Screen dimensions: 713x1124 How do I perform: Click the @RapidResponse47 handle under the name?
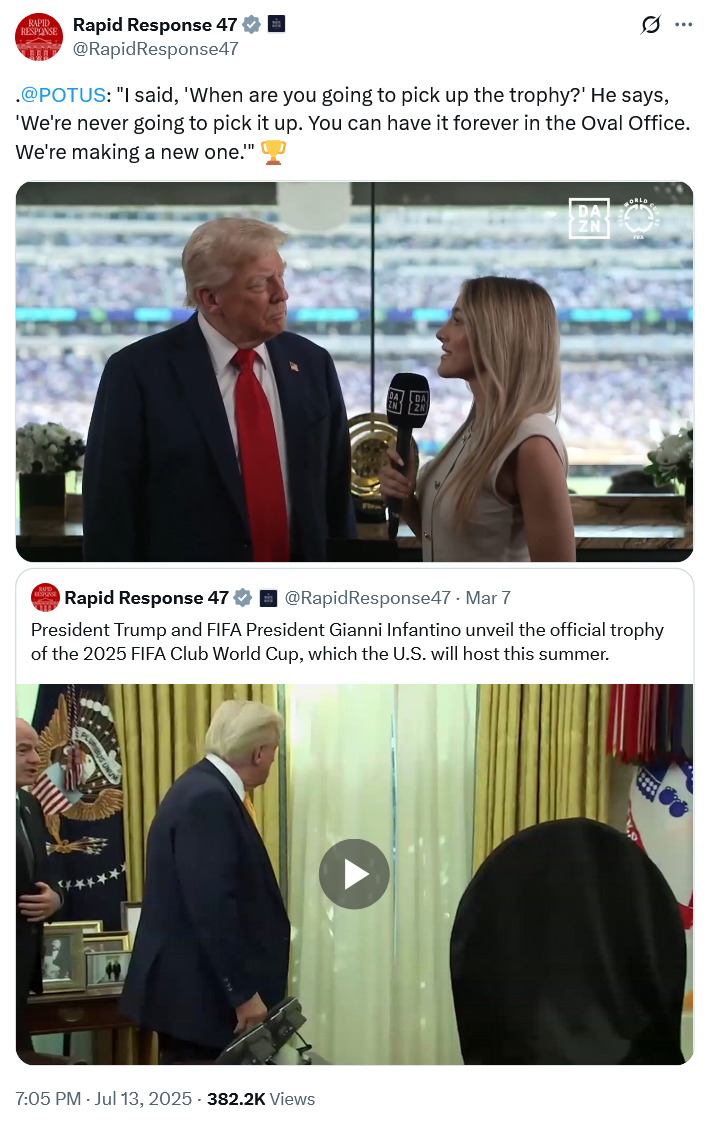tap(155, 49)
